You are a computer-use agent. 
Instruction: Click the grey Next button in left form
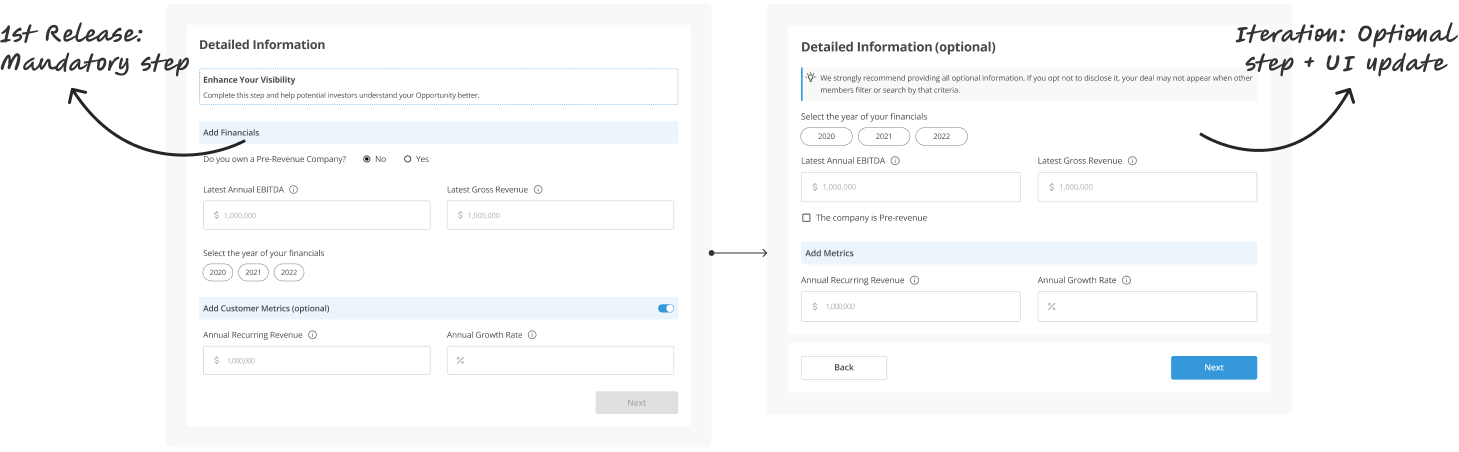click(637, 402)
